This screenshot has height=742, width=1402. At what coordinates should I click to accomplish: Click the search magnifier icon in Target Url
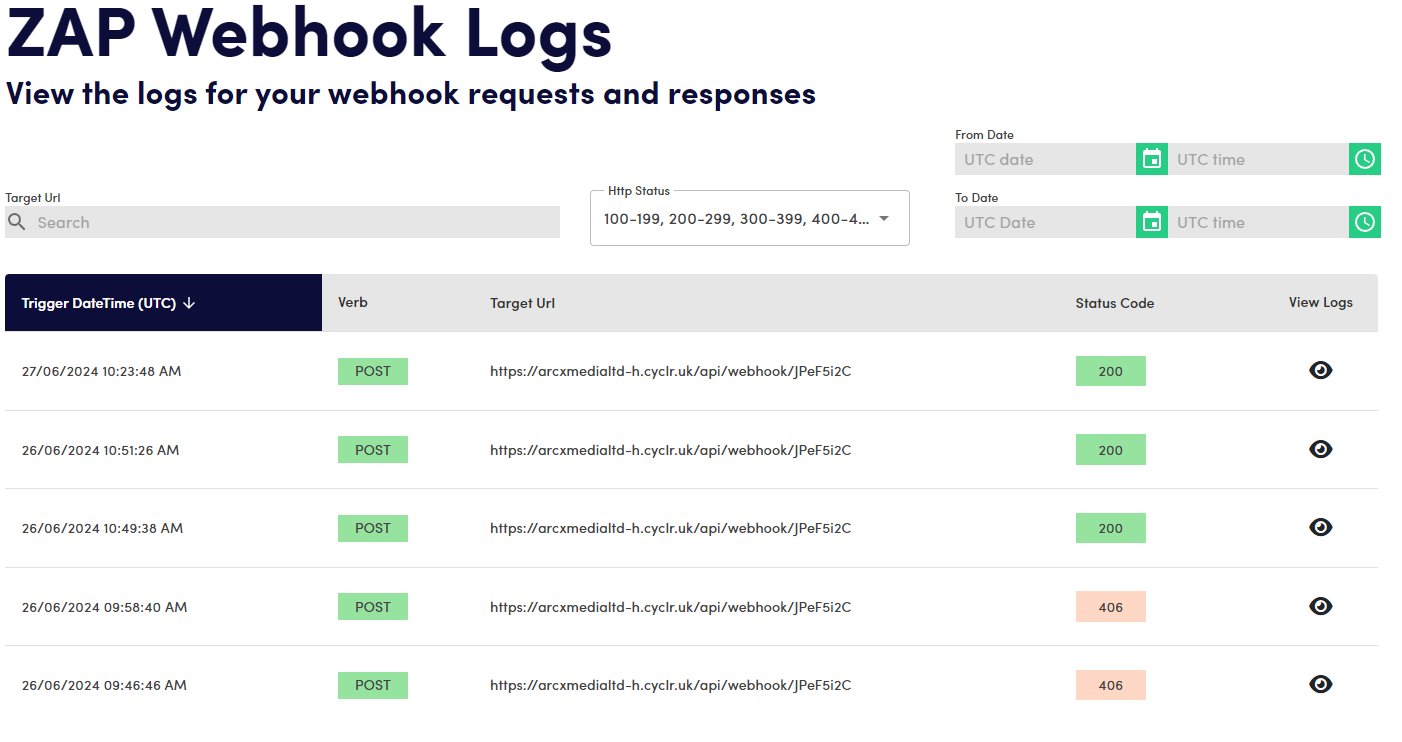tap(17, 222)
